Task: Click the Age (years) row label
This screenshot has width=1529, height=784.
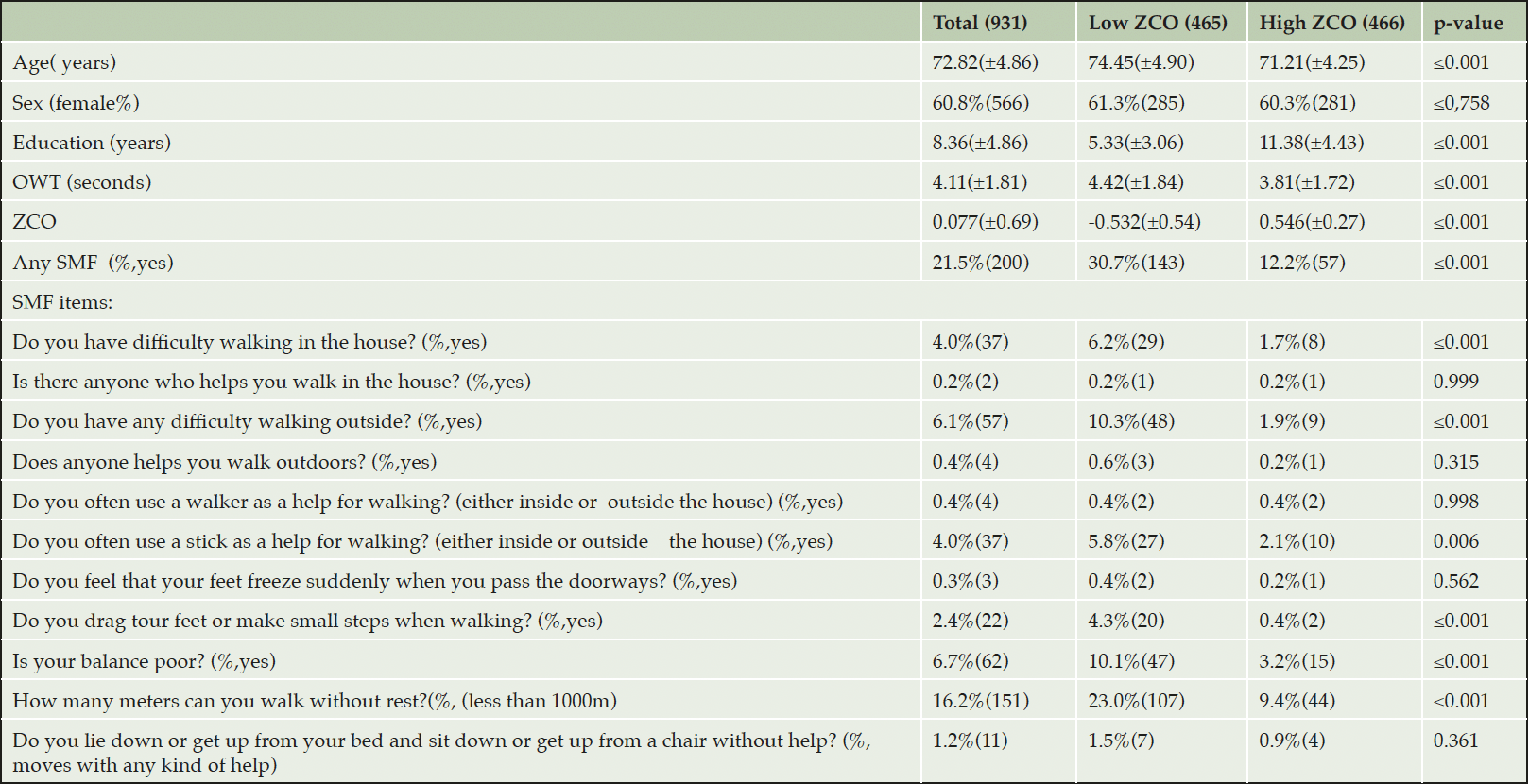Action: pos(64,63)
